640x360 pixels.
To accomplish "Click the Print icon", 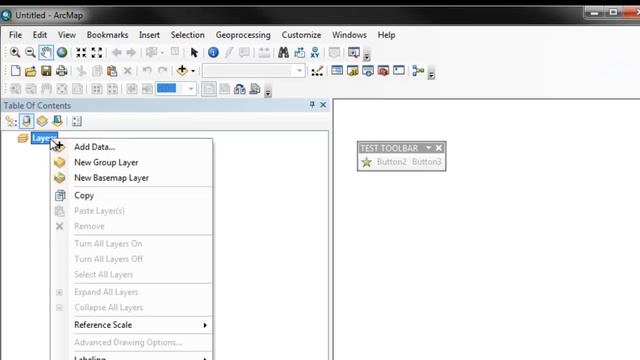I will (62, 71).
